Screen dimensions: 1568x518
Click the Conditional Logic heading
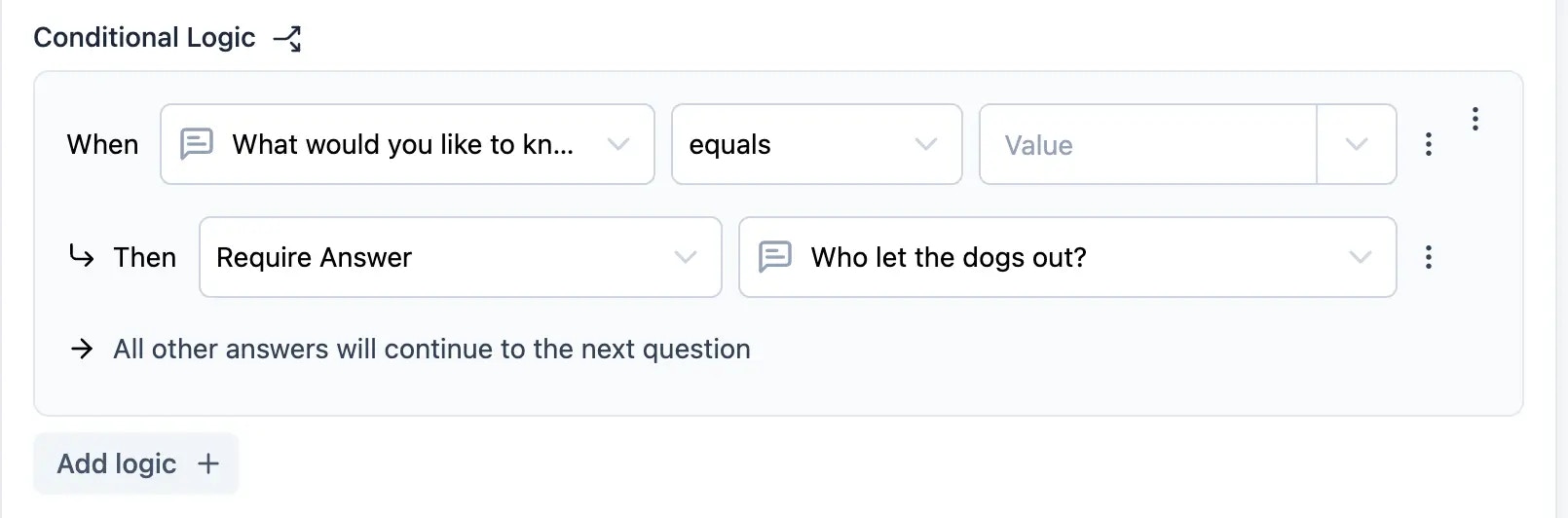[x=144, y=38]
